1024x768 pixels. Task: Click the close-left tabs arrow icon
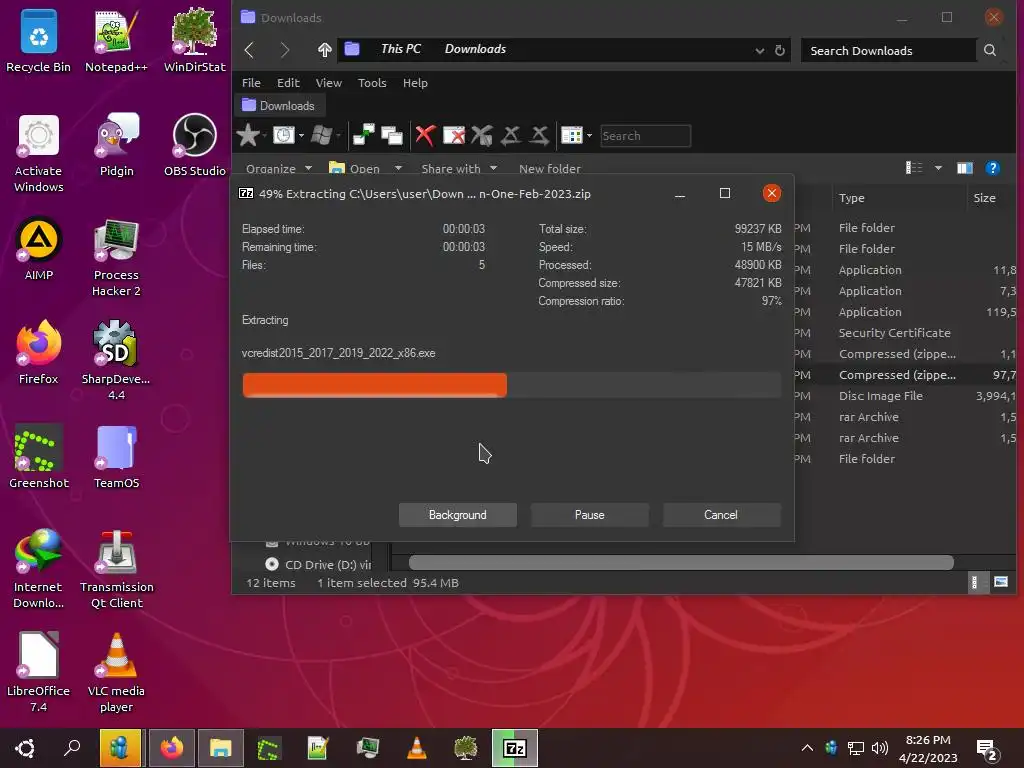point(511,135)
